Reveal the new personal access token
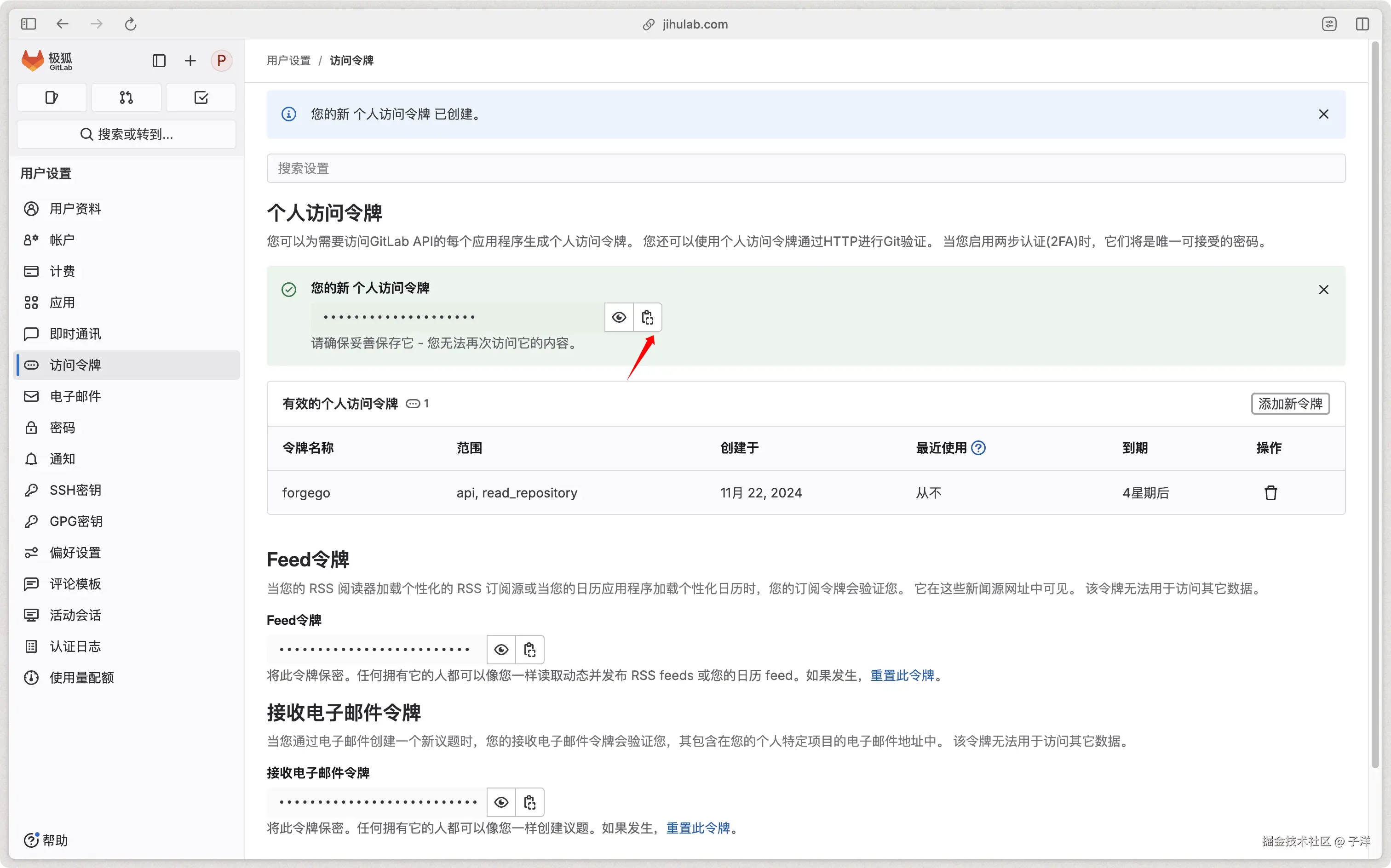The width and height of the screenshot is (1391, 868). click(619, 318)
